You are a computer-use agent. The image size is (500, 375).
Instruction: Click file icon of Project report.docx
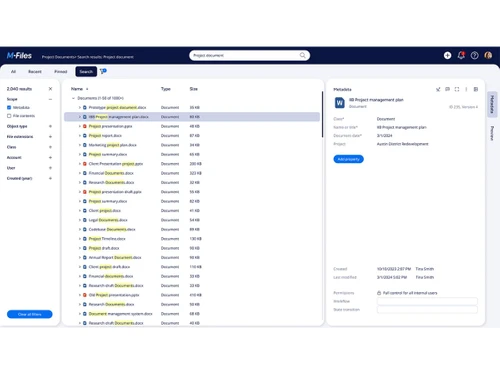85,136
